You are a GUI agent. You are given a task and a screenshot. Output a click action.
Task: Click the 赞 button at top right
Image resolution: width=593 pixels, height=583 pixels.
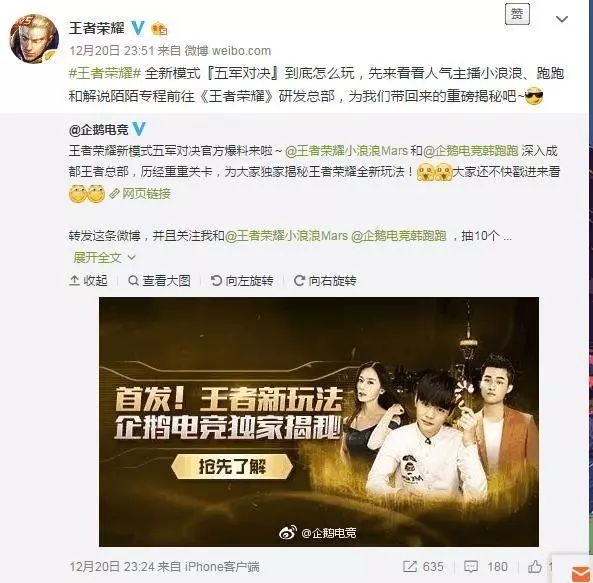click(517, 14)
